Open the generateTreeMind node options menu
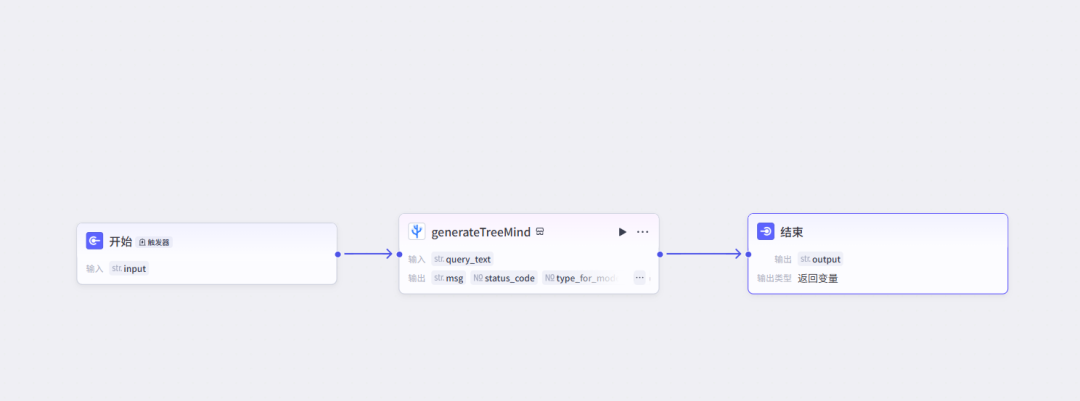The height and width of the screenshot is (401, 1080). coord(643,232)
